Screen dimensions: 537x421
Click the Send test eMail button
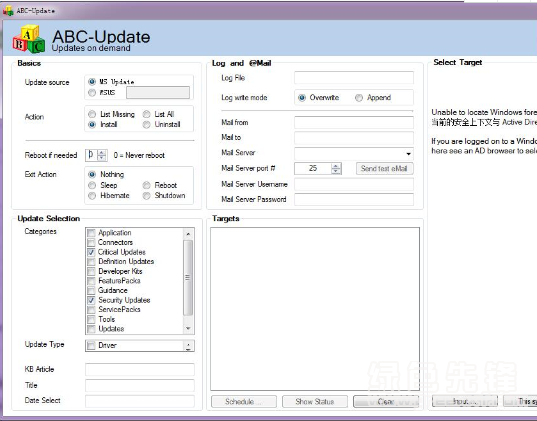[x=384, y=168]
